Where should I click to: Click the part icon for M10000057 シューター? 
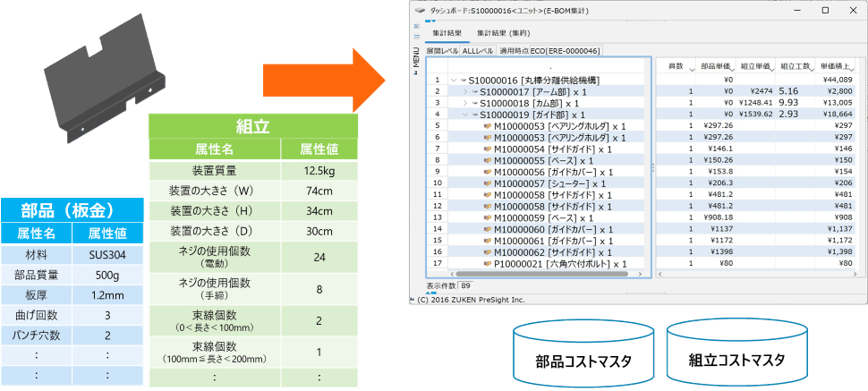point(488,183)
